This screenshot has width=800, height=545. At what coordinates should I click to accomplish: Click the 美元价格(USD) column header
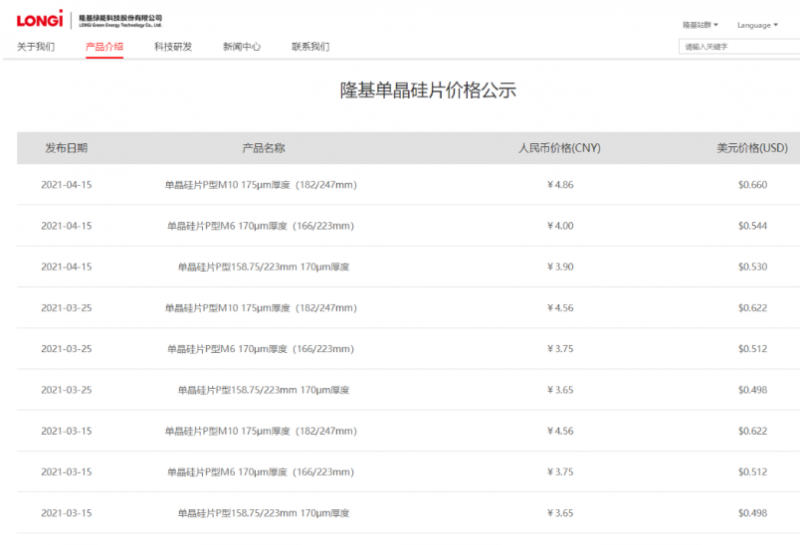(752, 148)
